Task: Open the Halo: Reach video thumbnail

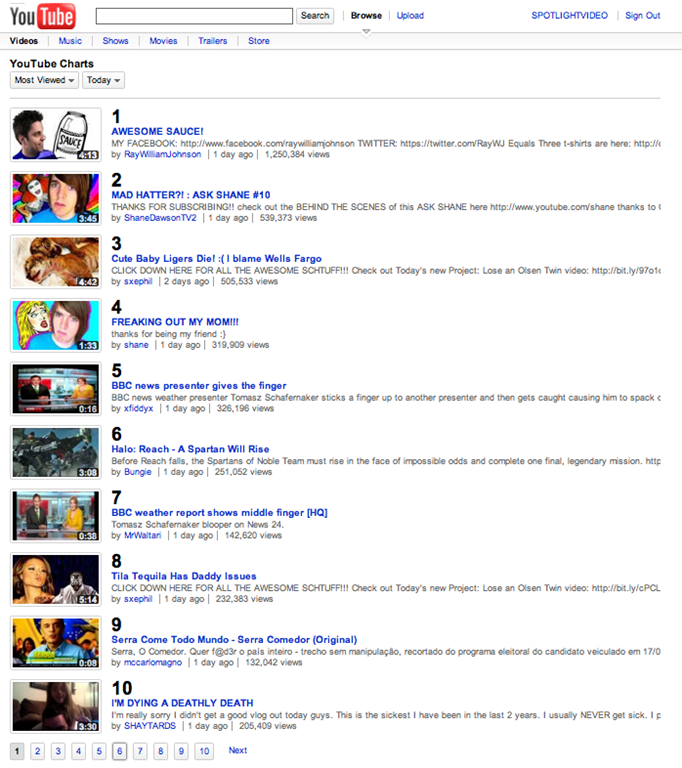Action: 56,452
